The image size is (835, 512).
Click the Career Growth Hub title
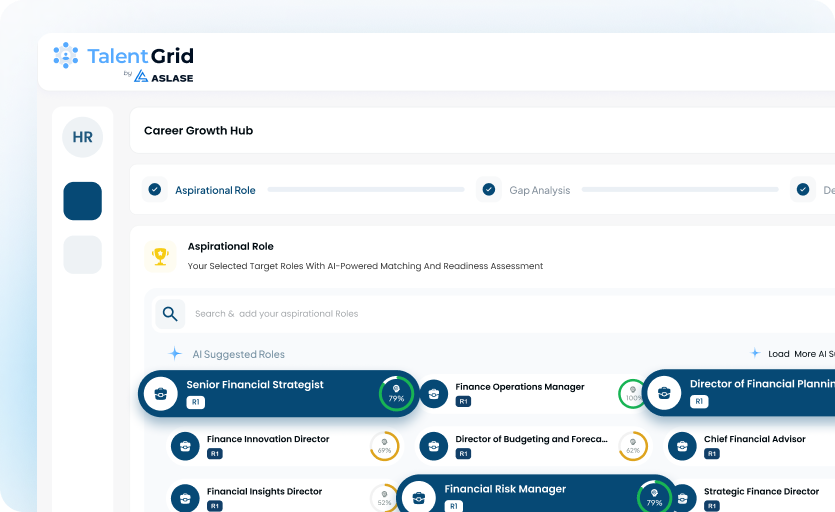(199, 131)
